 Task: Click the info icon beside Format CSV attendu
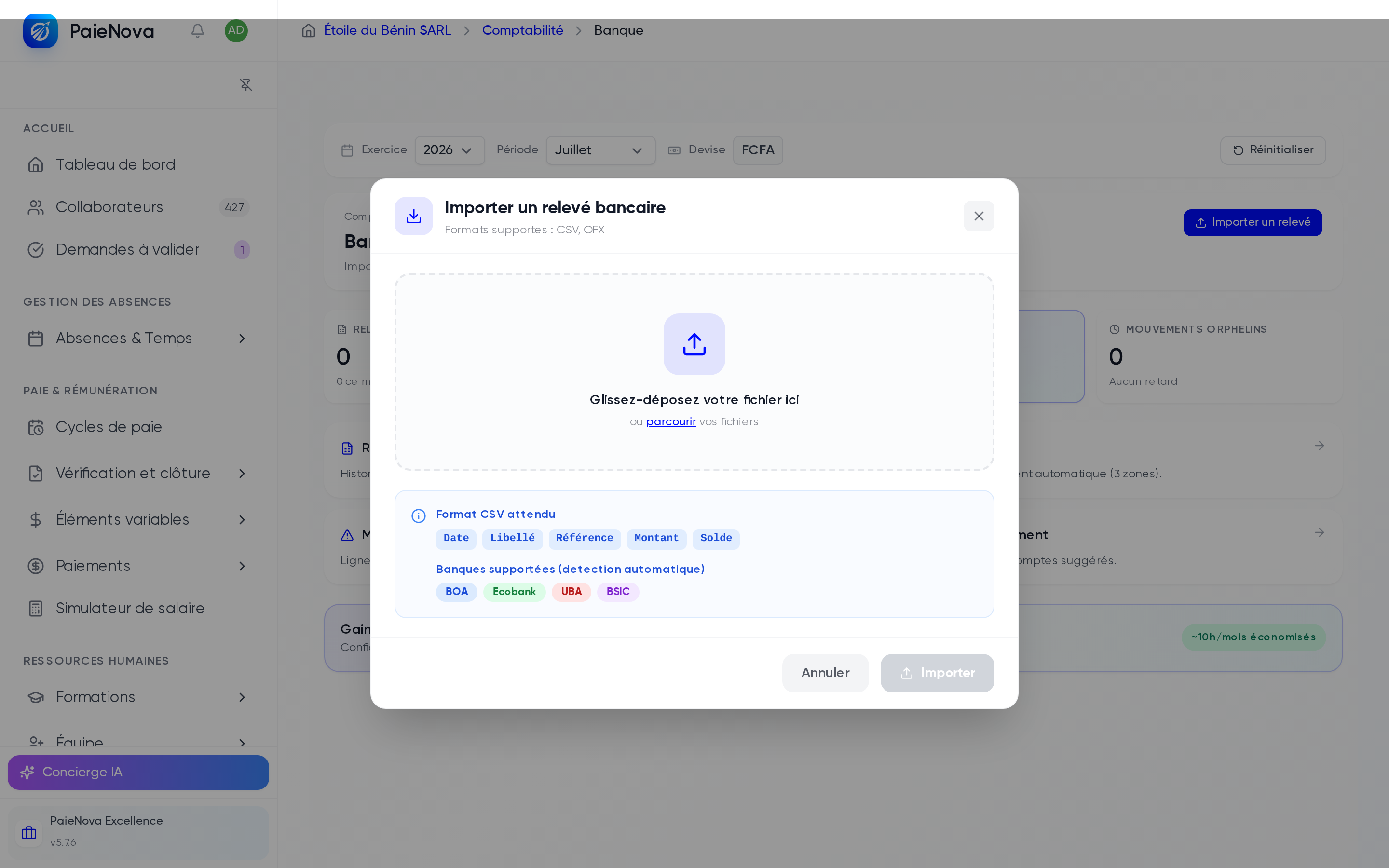pos(419,515)
